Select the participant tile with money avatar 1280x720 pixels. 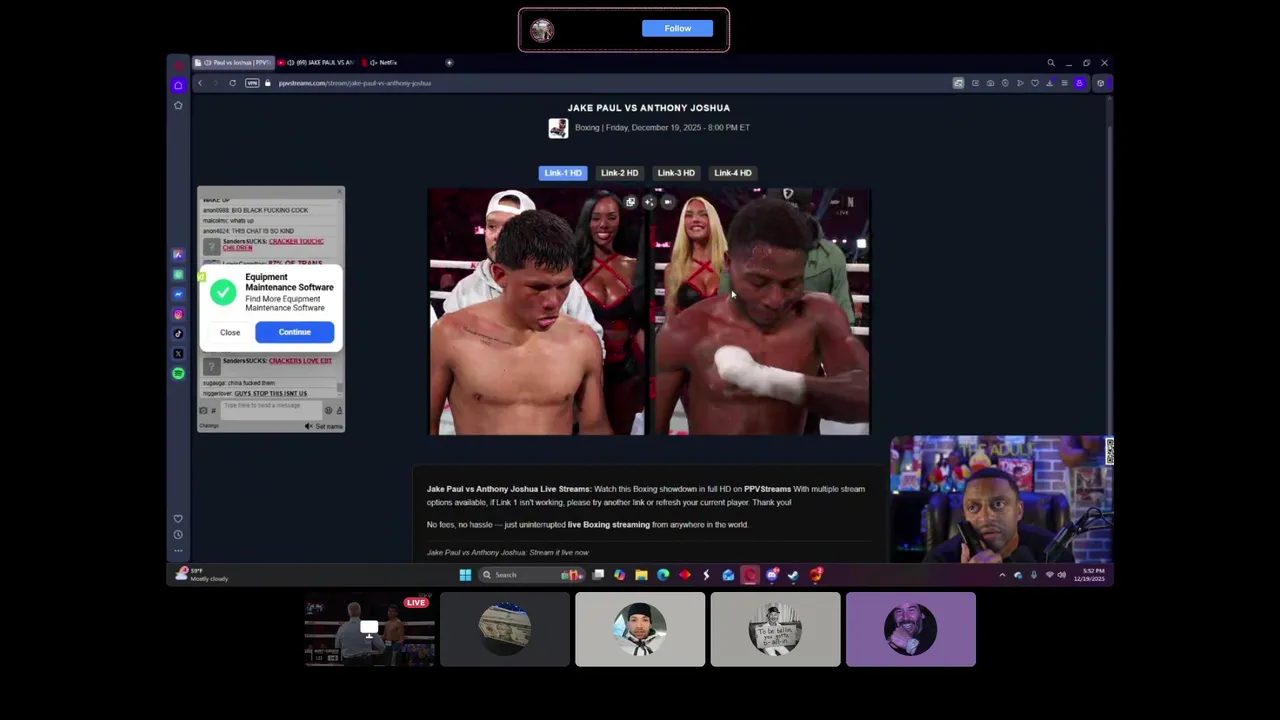(x=505, y=629)
